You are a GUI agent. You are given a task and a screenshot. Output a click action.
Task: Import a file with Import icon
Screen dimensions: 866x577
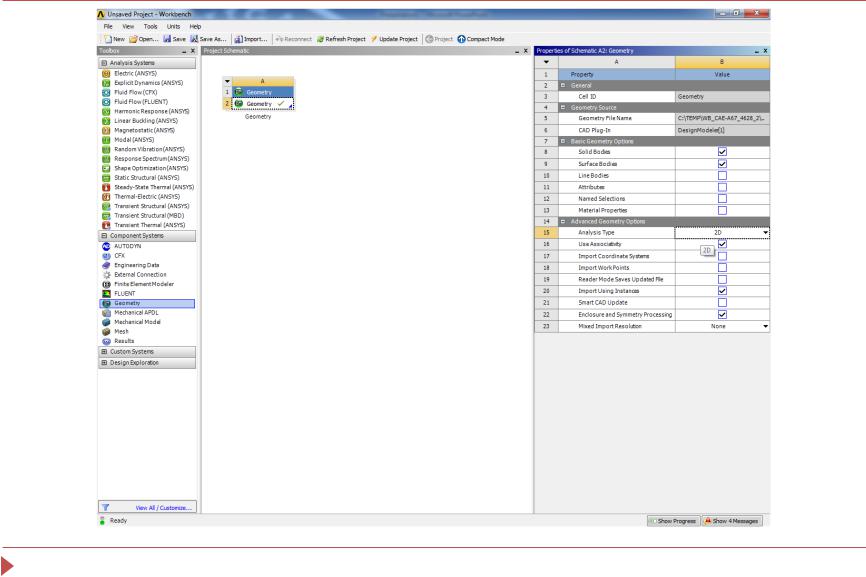coord(251,39)
